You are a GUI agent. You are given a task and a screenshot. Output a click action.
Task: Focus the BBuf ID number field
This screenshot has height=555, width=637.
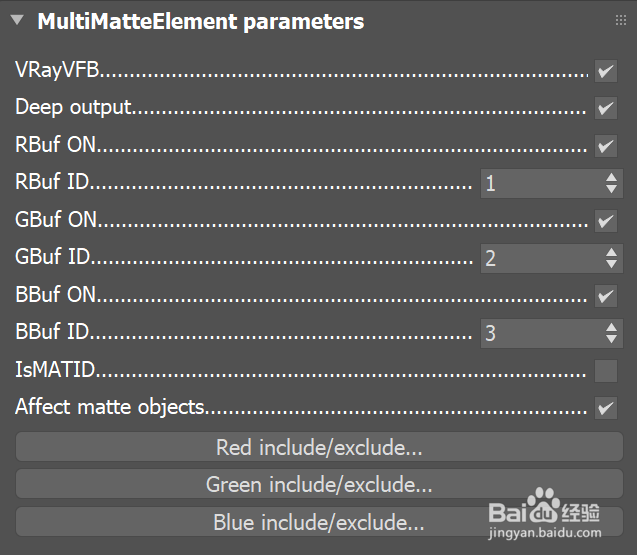(540, 333)
